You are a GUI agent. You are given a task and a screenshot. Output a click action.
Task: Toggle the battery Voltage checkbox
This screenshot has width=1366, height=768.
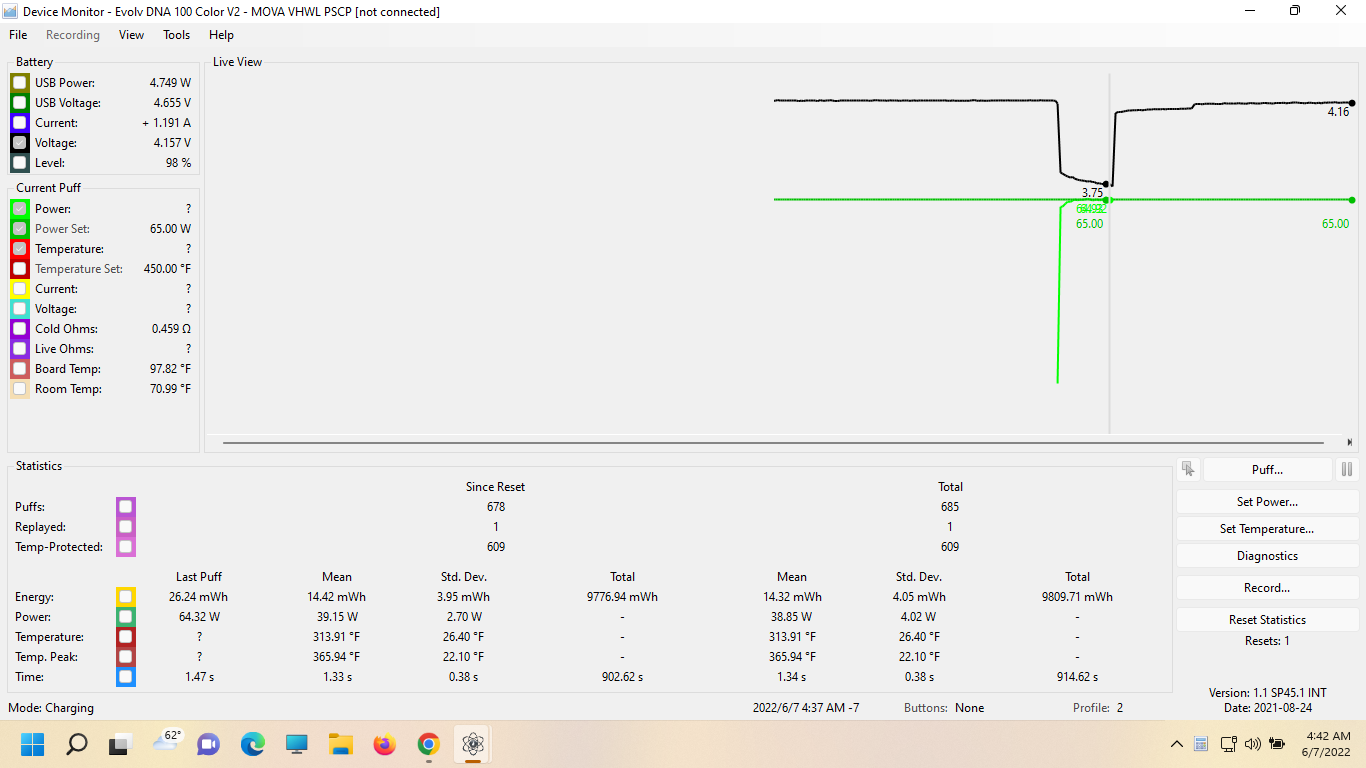pos(20,143)
